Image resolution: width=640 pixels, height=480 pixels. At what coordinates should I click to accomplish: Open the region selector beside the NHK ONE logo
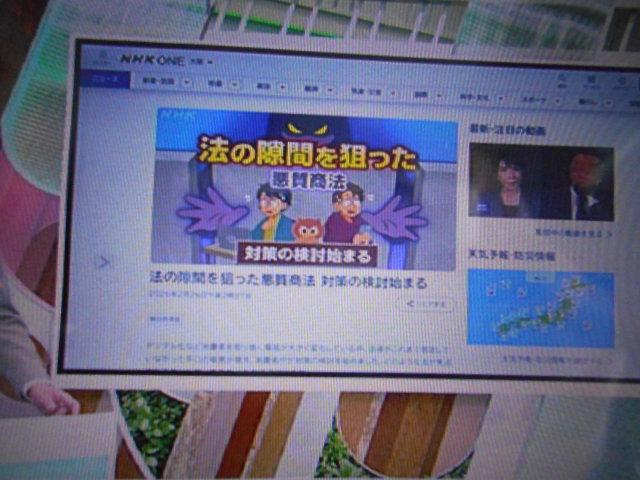click(x=203, y=61)
